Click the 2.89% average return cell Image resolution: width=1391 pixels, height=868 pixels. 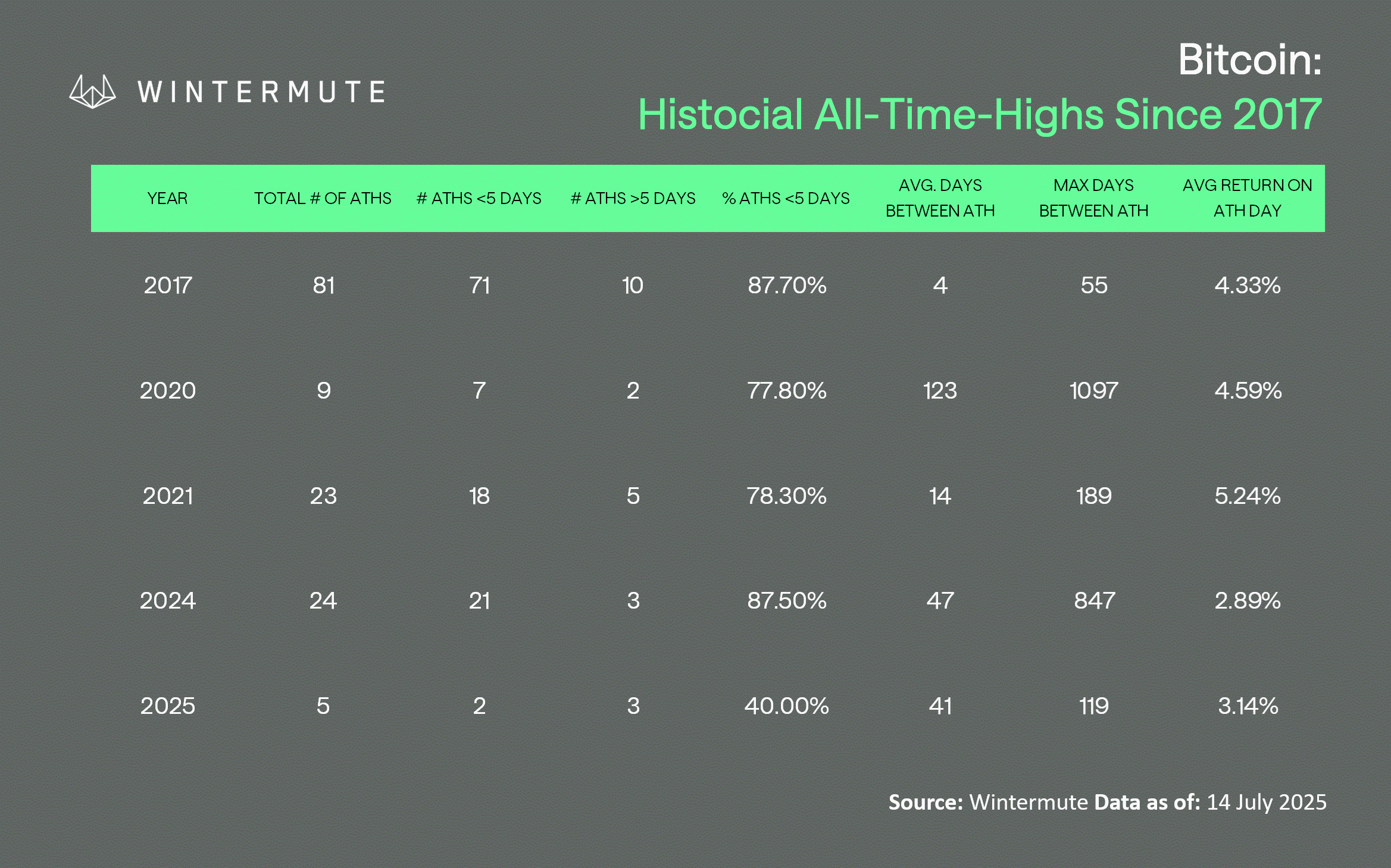[1248, 601]
